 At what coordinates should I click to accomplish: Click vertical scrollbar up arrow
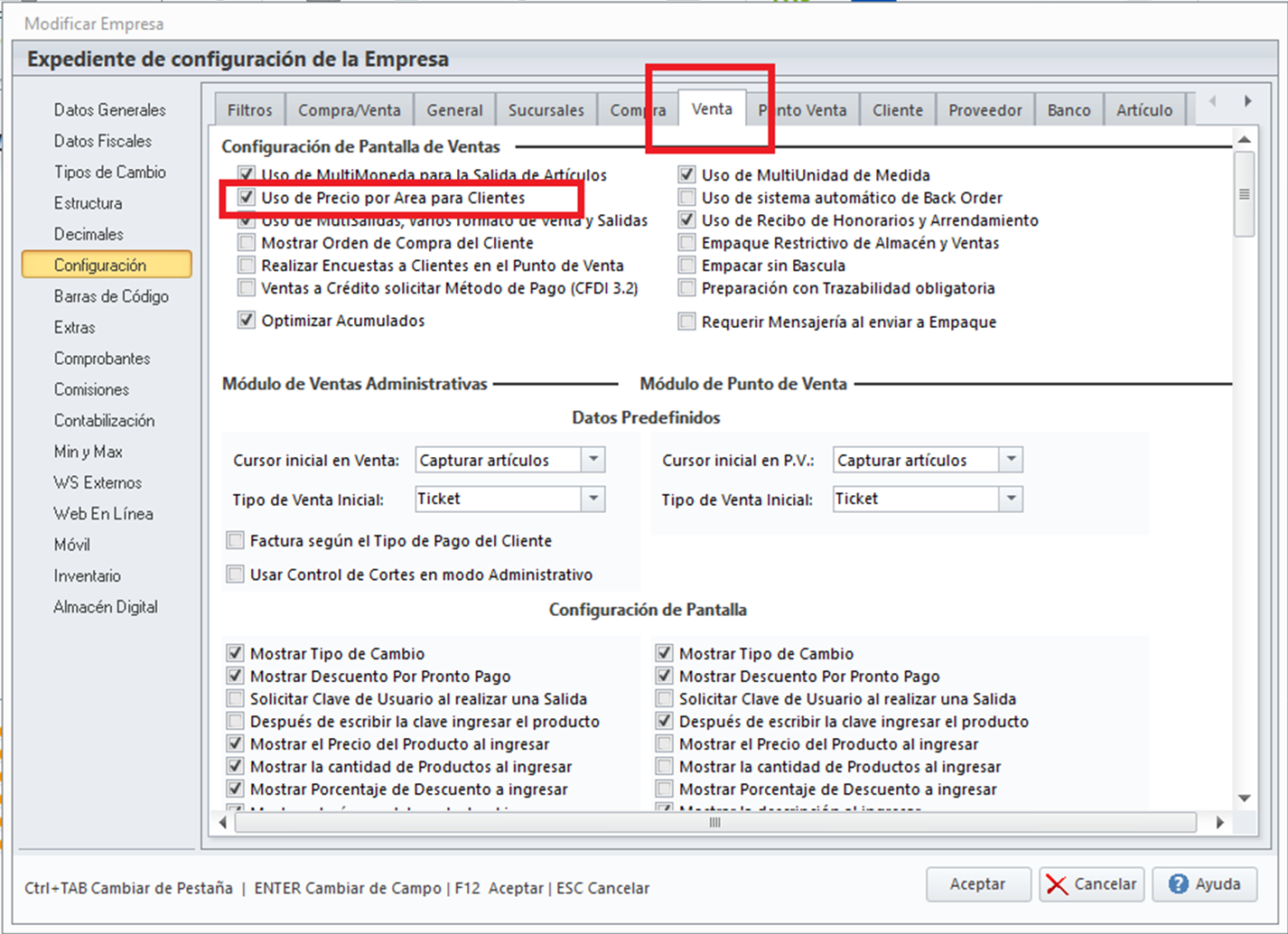click(x=1245, y=140)
